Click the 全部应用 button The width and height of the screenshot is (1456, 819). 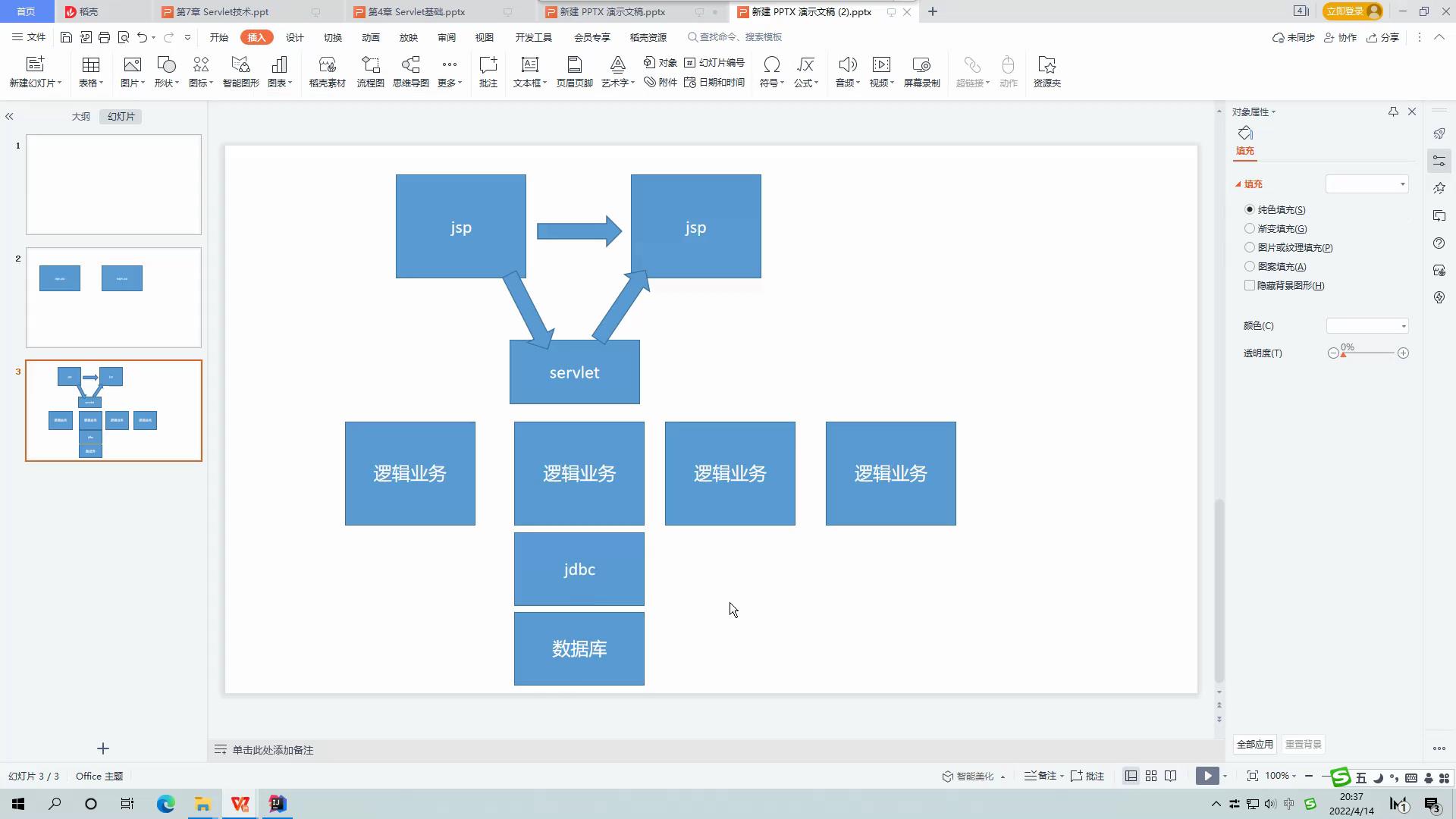tap(1255, 745)
